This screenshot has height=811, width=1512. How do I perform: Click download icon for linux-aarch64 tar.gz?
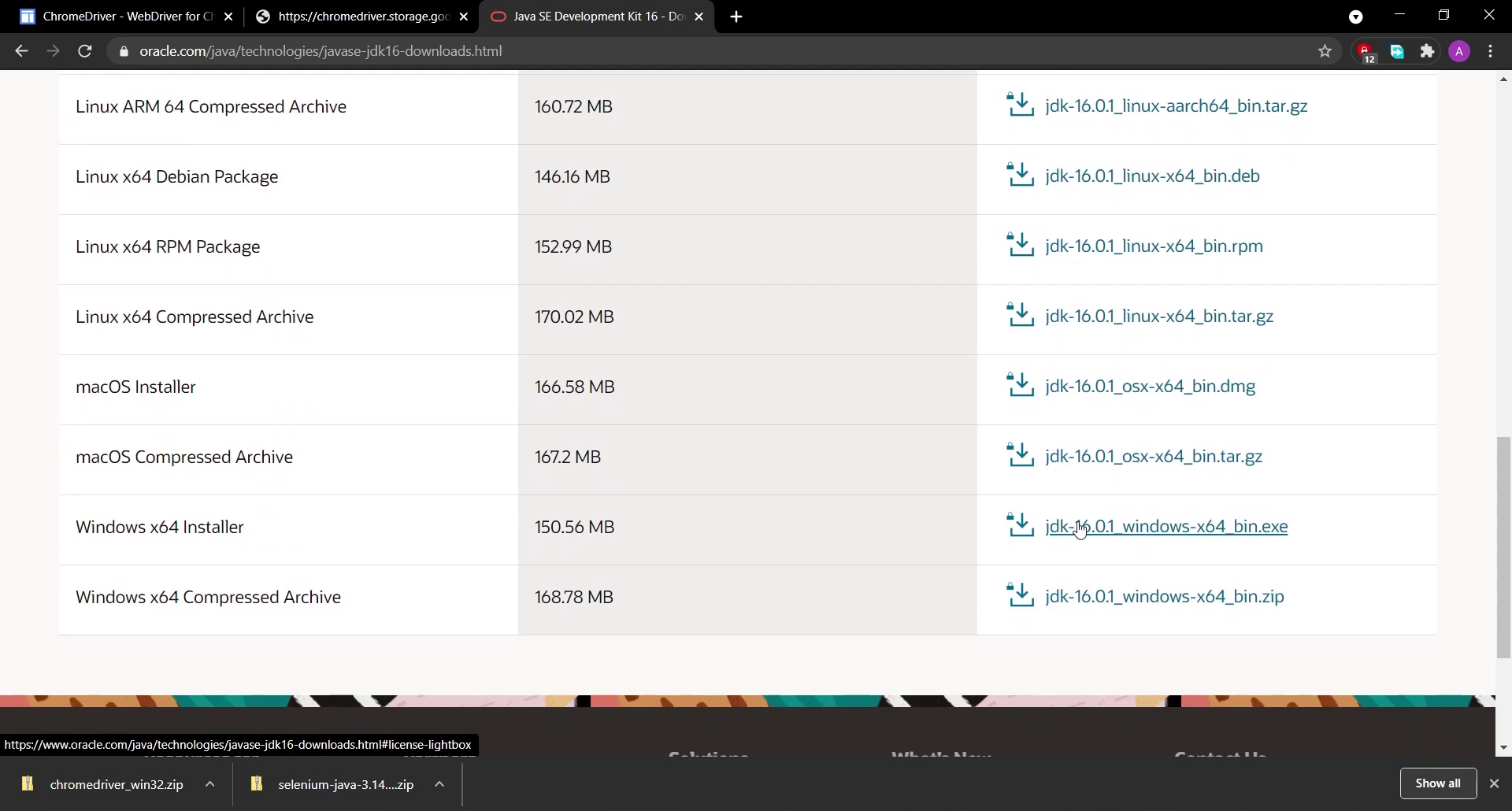pos(1020,105)
